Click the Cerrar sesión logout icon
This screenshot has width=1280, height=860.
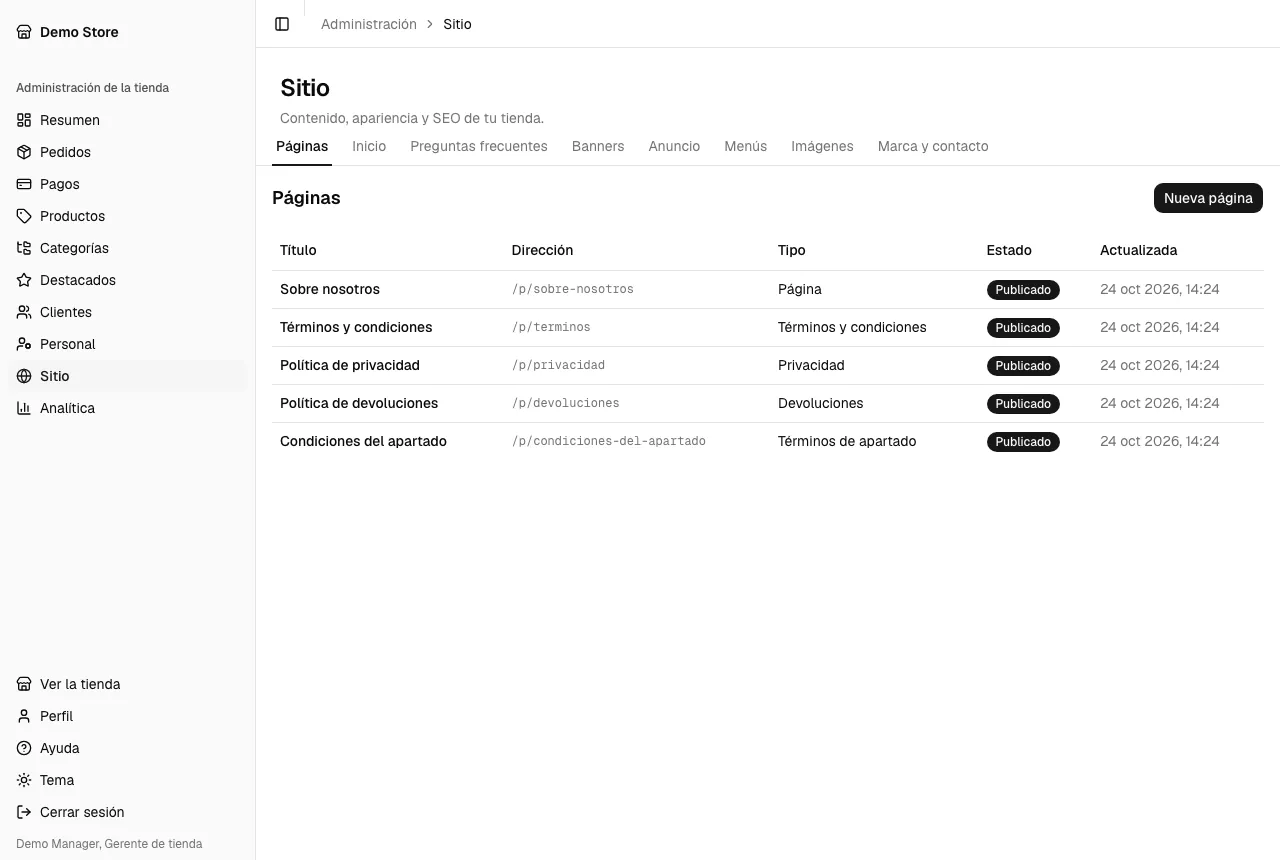(24, 812)
